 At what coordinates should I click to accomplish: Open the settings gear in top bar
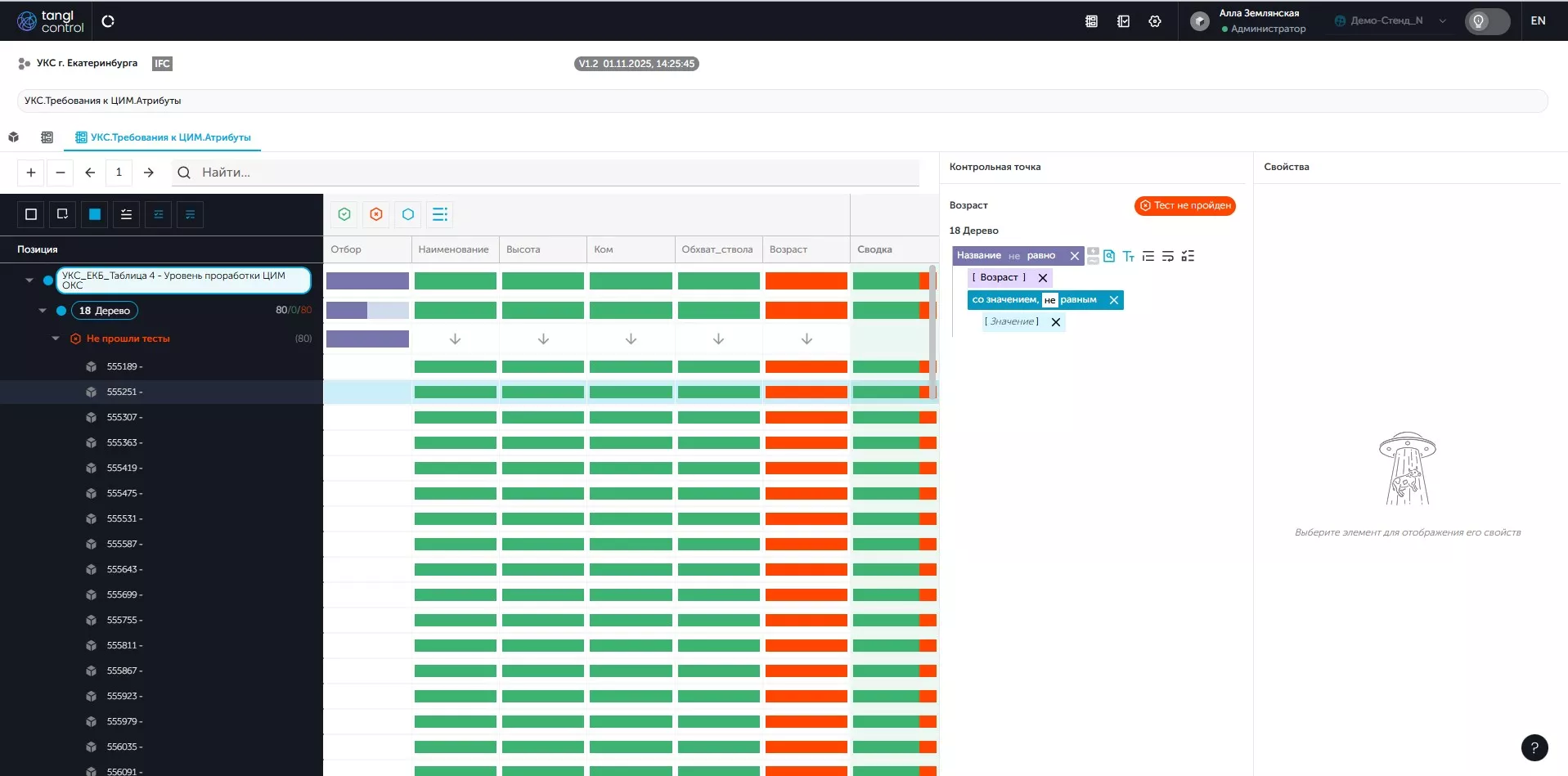tap(1155, 21)
